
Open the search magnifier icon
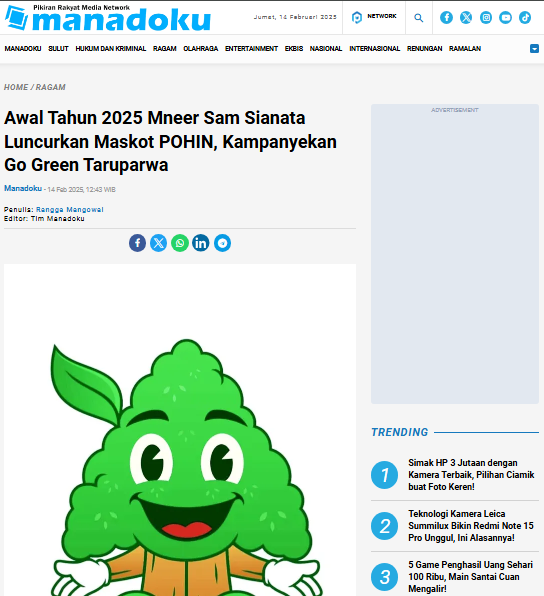[x=419, y=18]
